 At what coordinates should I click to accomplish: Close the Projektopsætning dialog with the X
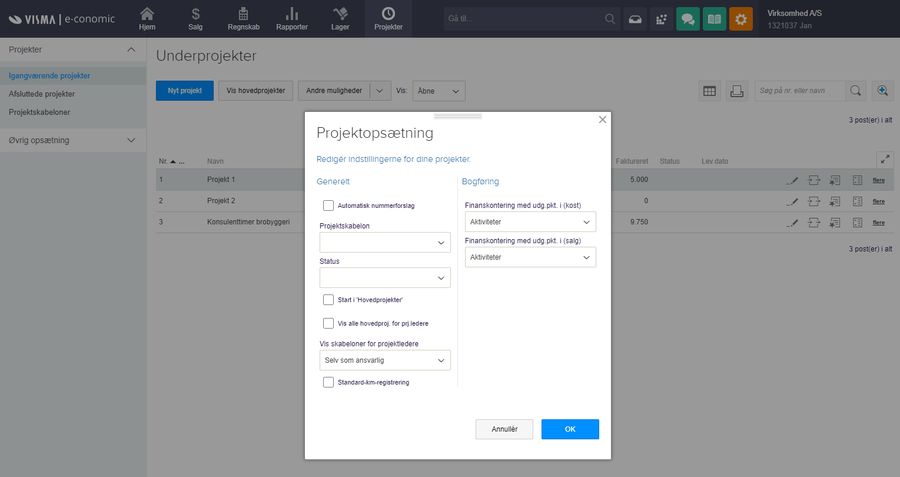point(602,119)
